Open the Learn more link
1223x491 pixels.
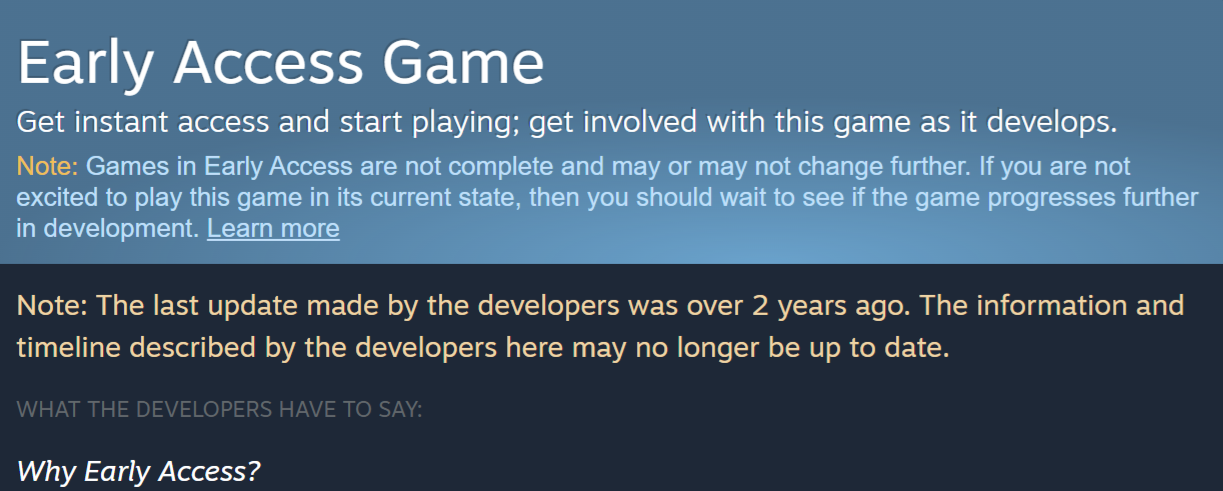pos(273,229)
